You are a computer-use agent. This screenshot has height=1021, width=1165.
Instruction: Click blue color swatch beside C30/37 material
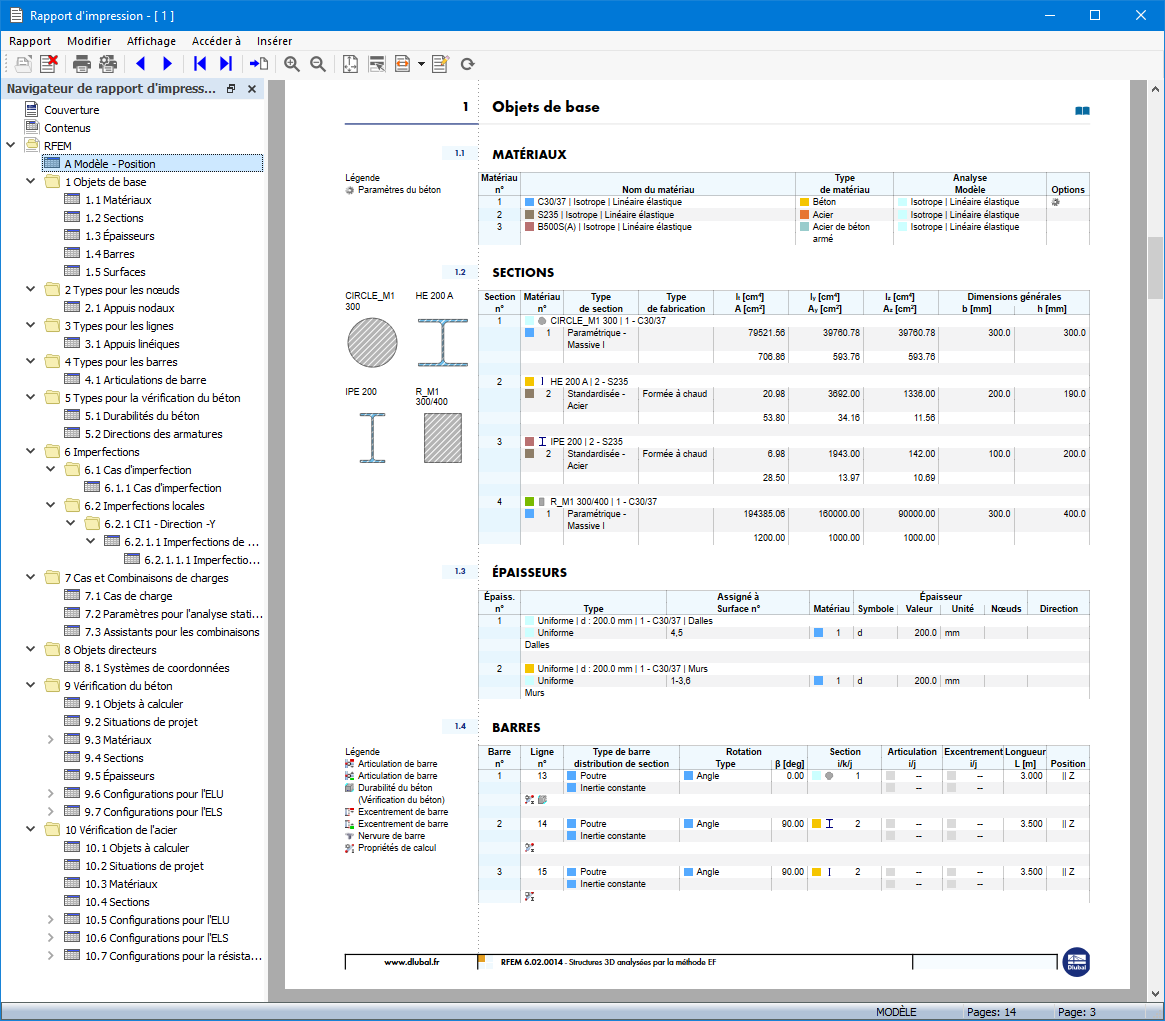(x=529, y=202)
